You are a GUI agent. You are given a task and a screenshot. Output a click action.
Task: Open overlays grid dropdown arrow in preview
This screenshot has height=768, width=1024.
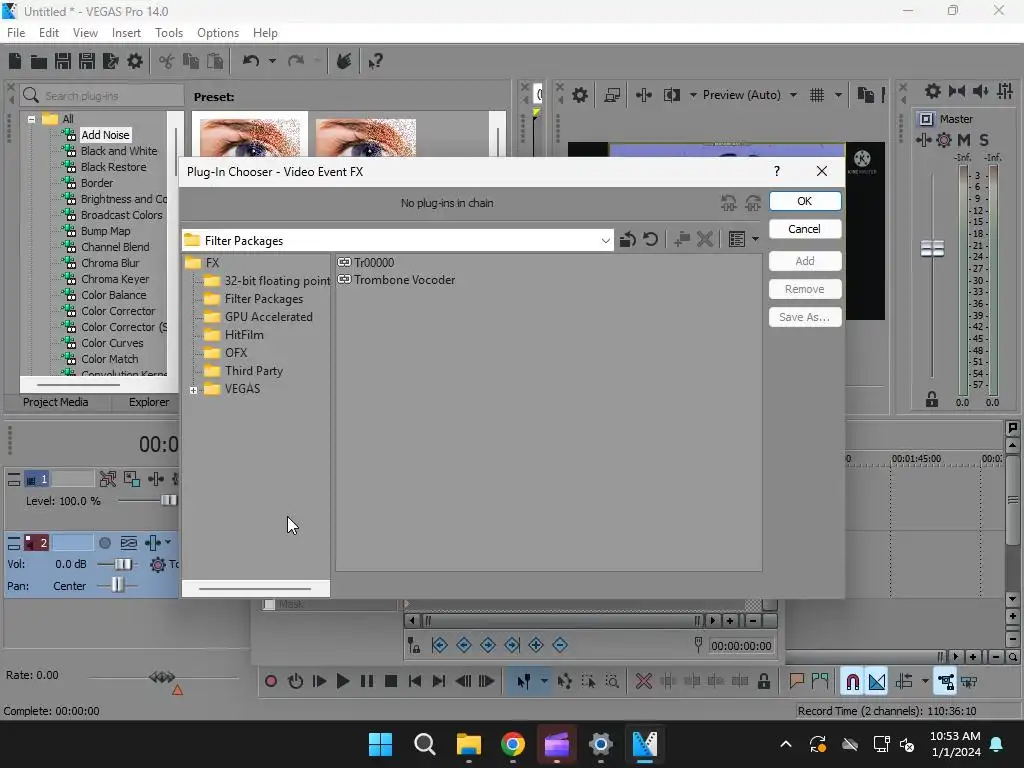(x=838, y=95)
